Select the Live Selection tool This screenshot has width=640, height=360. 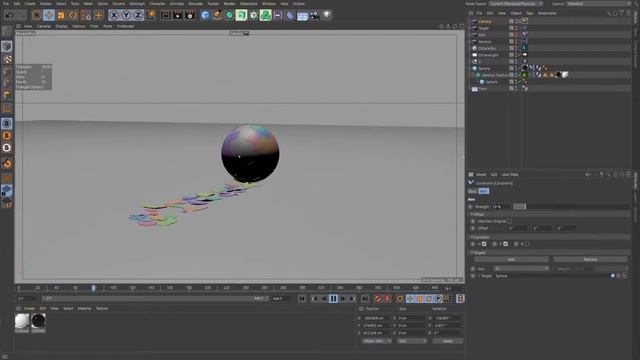tap(36, 16)
